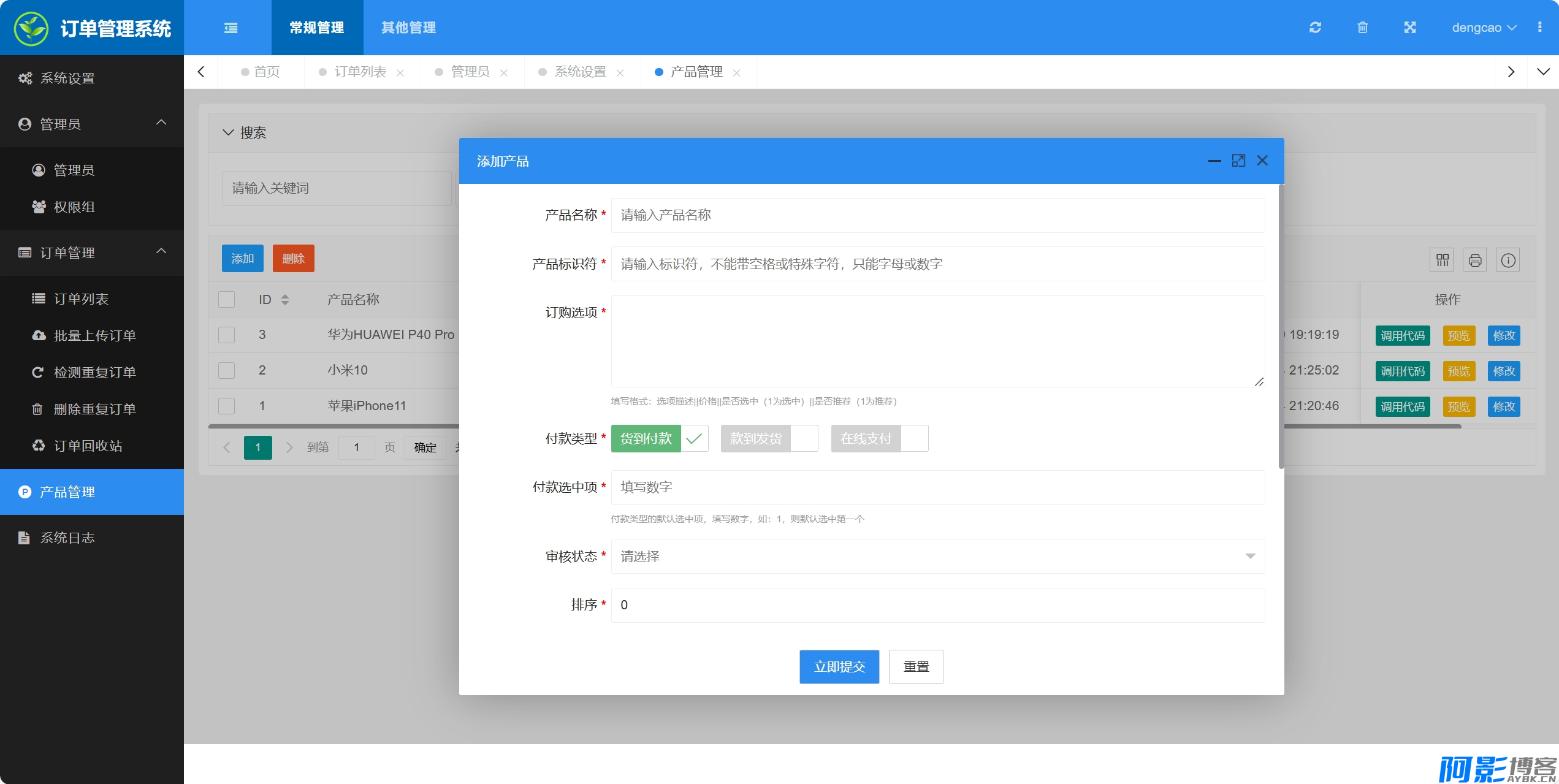
Task: Open the dengcao user dropdown
Action: pos(1484,28)
